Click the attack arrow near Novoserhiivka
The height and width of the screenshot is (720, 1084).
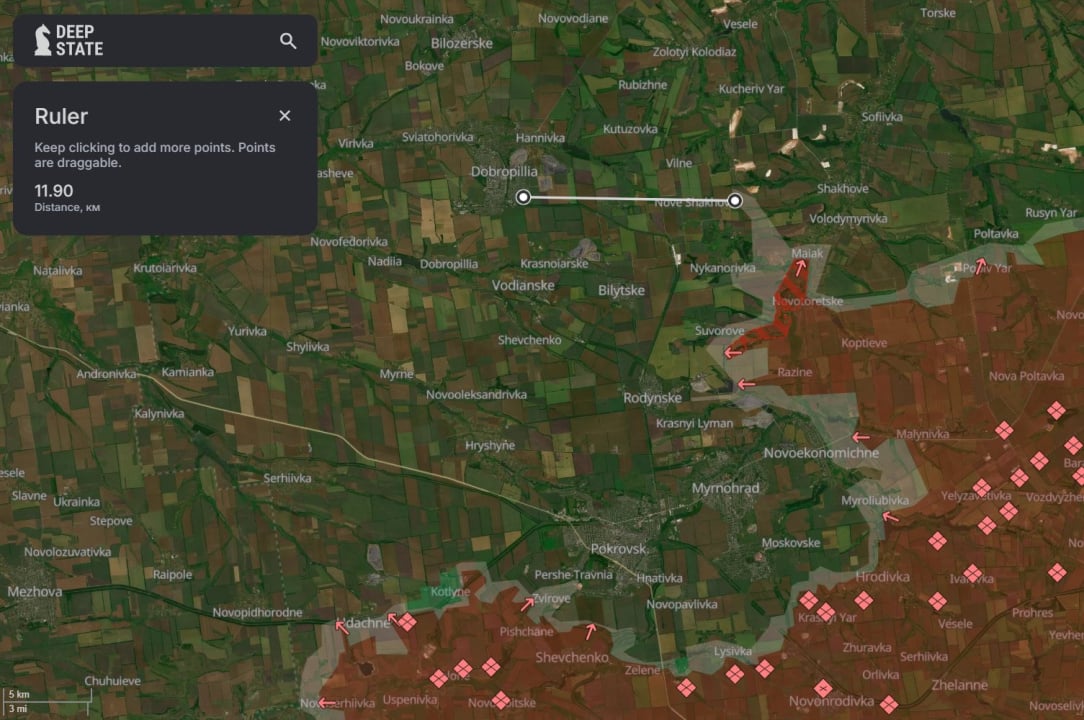[x=327, y=703]
